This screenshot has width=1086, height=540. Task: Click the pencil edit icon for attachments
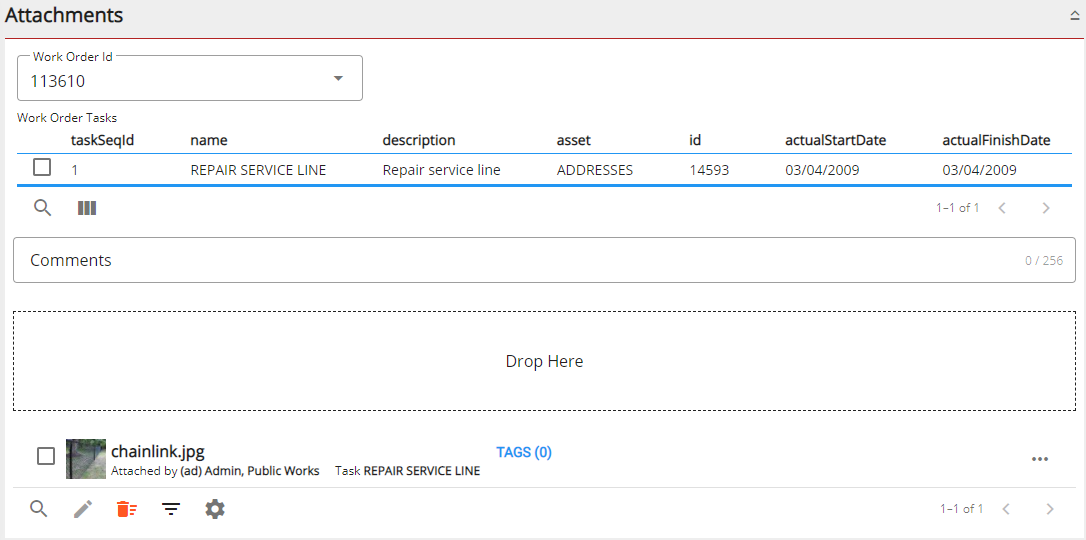[83, 509]
